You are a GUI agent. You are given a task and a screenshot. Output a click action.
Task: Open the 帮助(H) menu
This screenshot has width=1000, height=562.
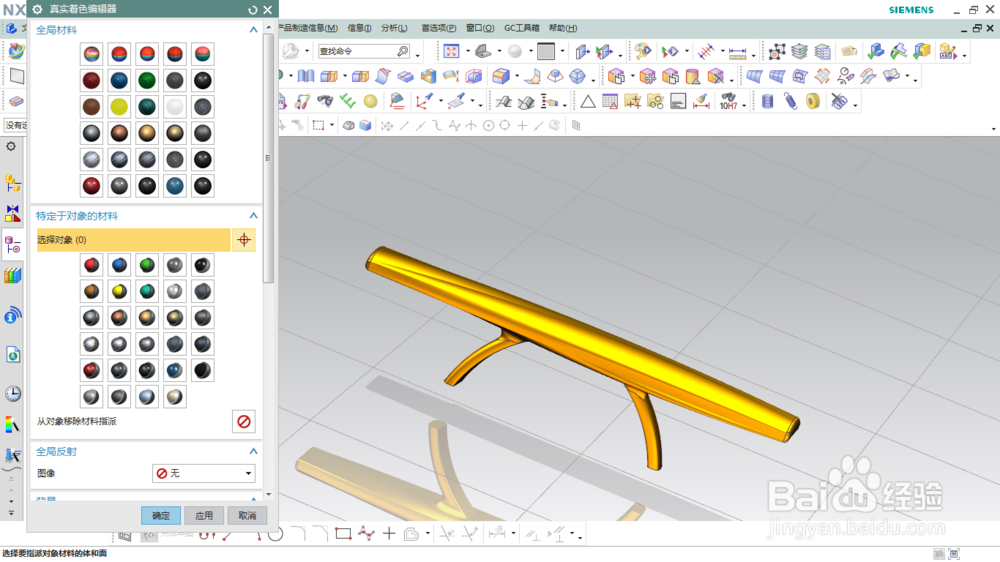pos(562,28)
